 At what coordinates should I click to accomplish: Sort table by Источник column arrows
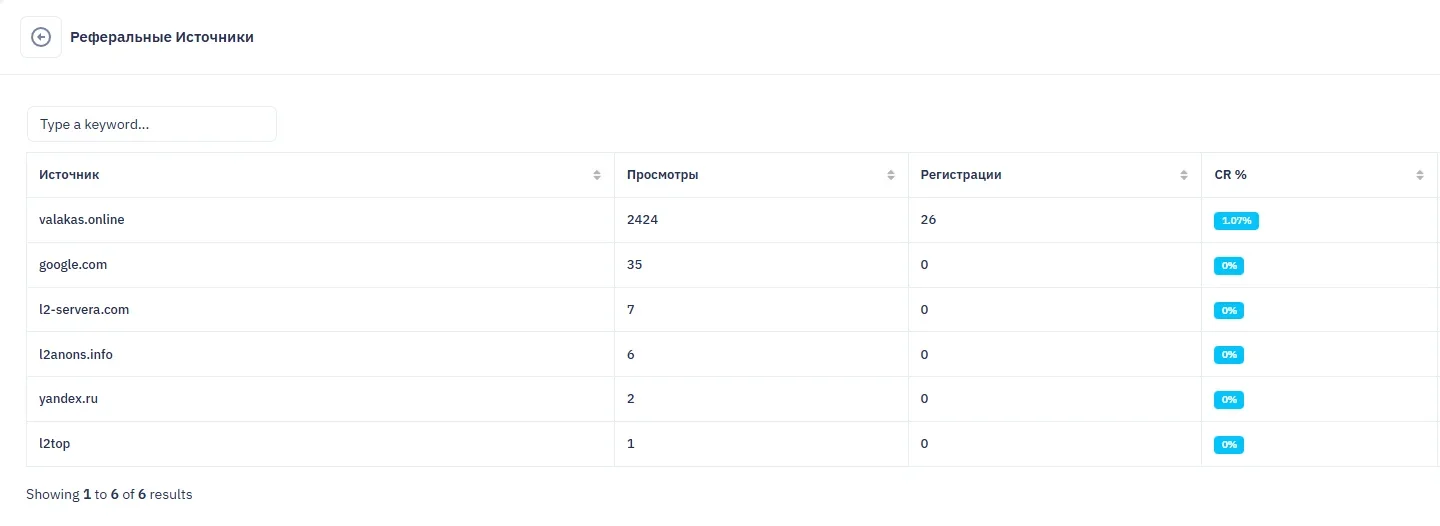[x=597, y=175]
